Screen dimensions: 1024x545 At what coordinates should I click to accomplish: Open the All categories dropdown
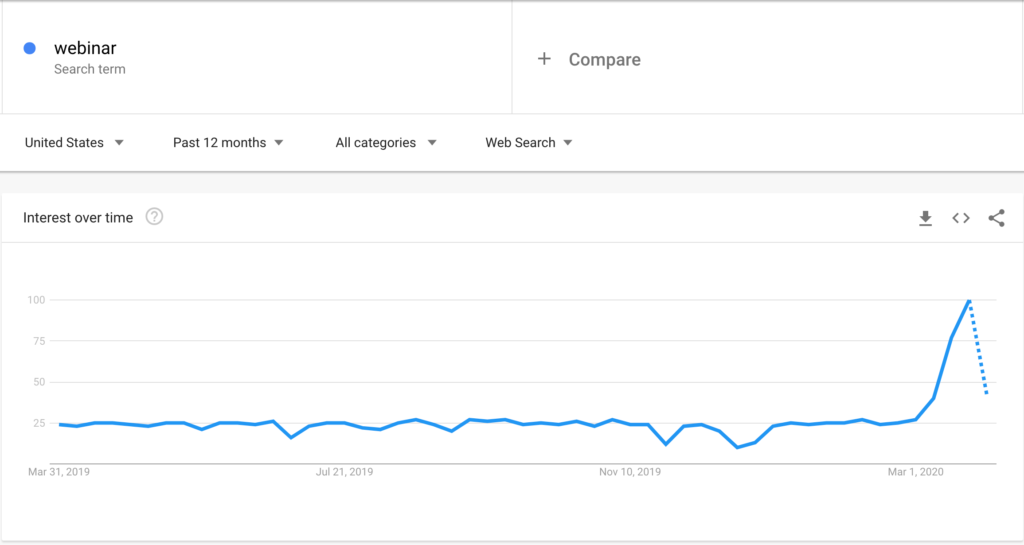point(385,142)
